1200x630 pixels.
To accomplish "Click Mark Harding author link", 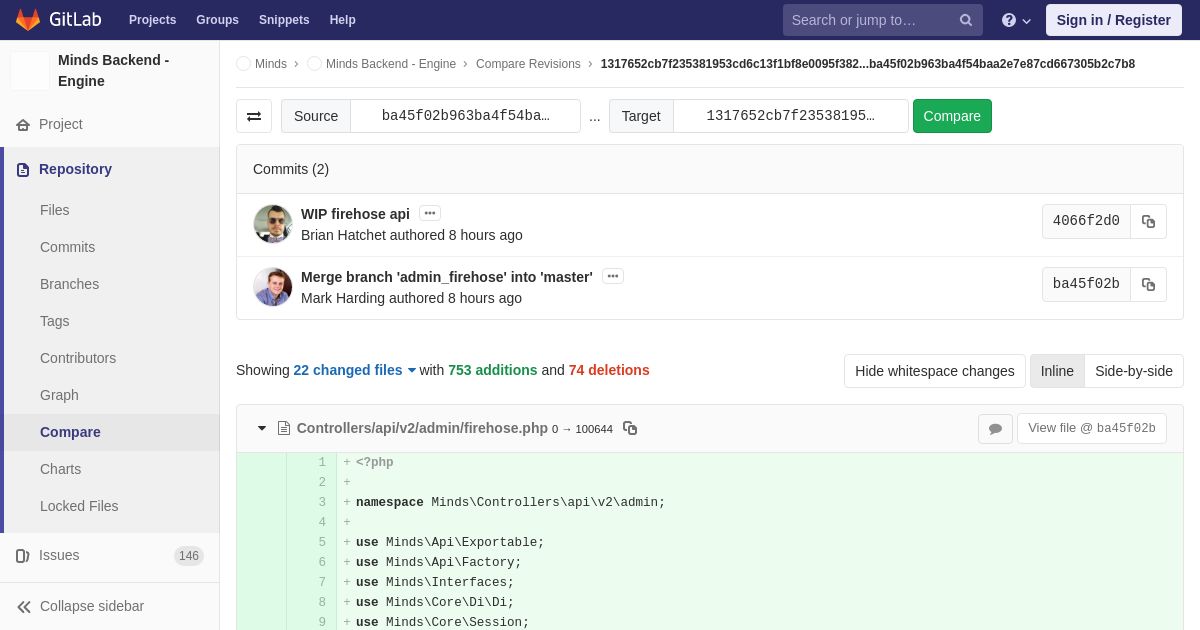I will coord(343,298).
